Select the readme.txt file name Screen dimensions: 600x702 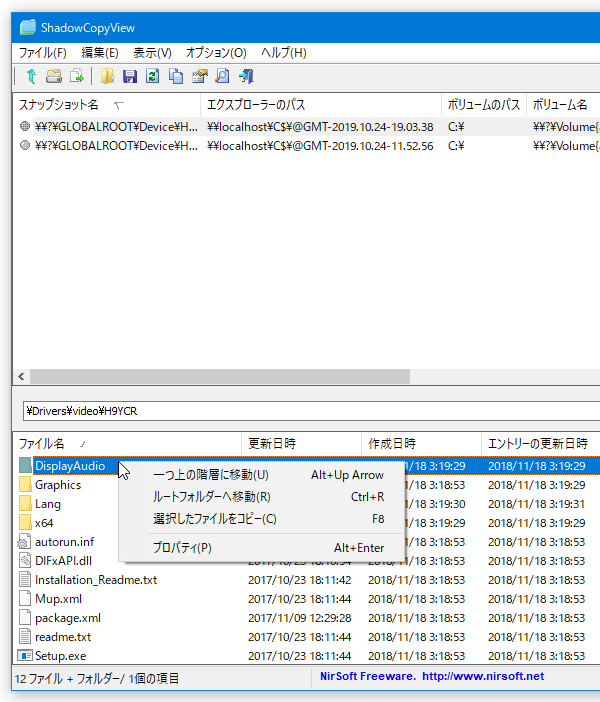pyautogui.click(x=63, y=637)
